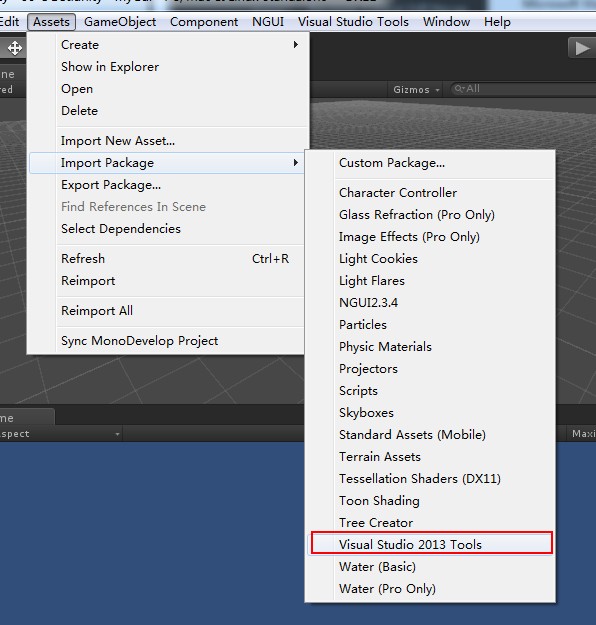Choose Export Package...
This screenshot has height=625, width=596.
pos(167,185)
